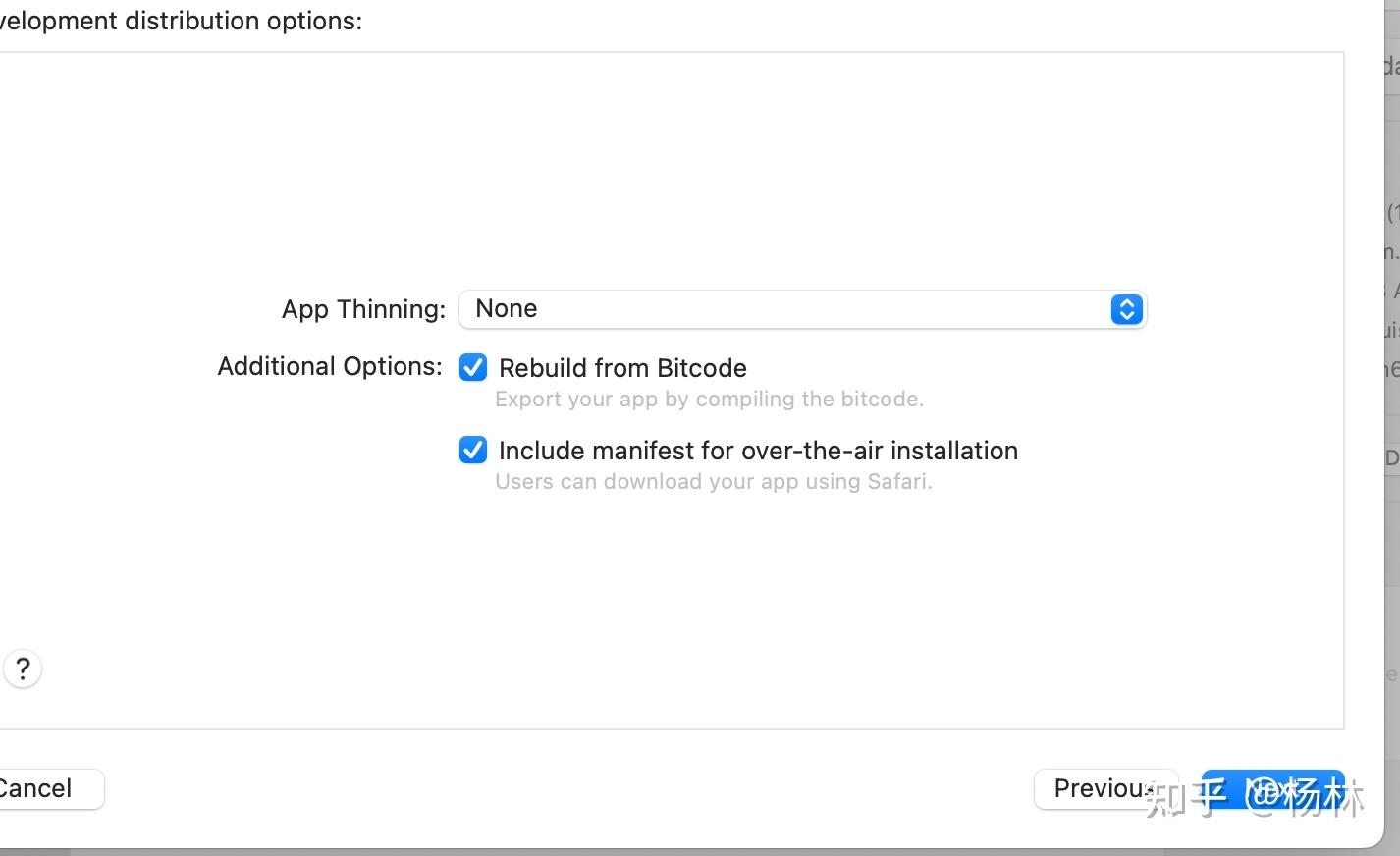Image resolution: width=1400 pixels, height=856 pixels.
Task: Click the "Include manifest for over-the-air installation" label
Action: click(758, 451)
